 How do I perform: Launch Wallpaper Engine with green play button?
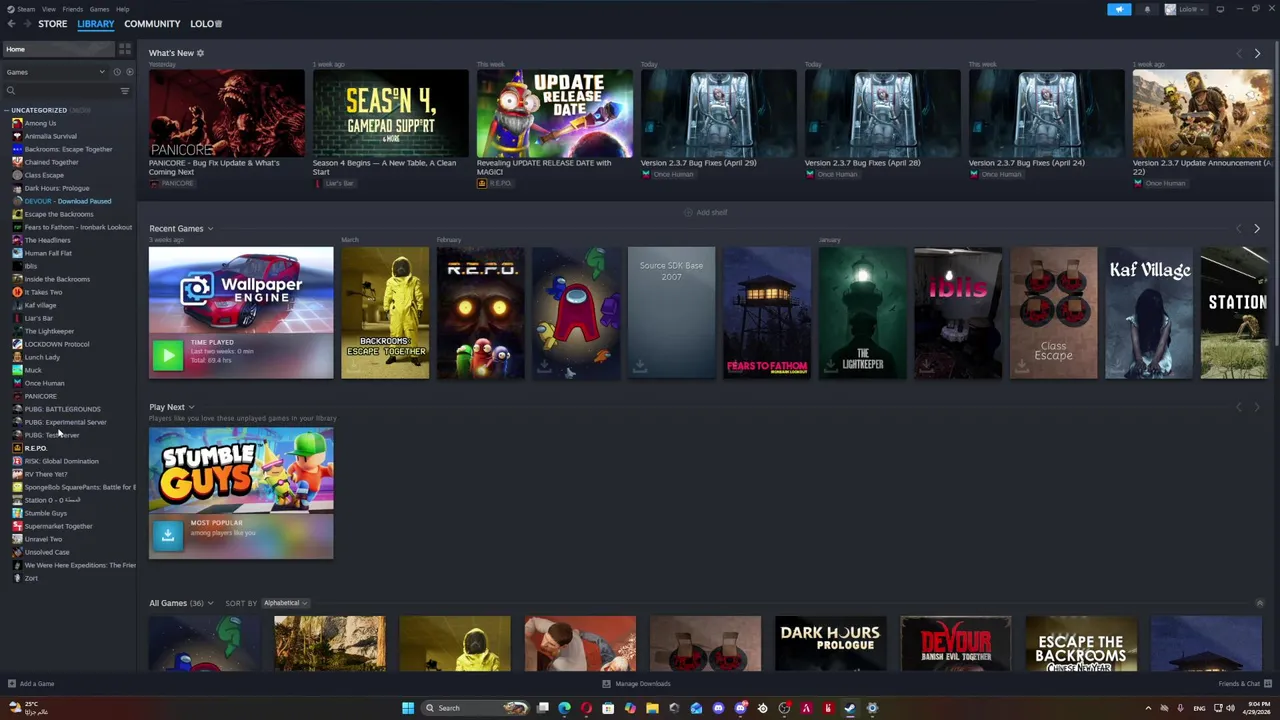pyautogui.click(x=168, y=355)
